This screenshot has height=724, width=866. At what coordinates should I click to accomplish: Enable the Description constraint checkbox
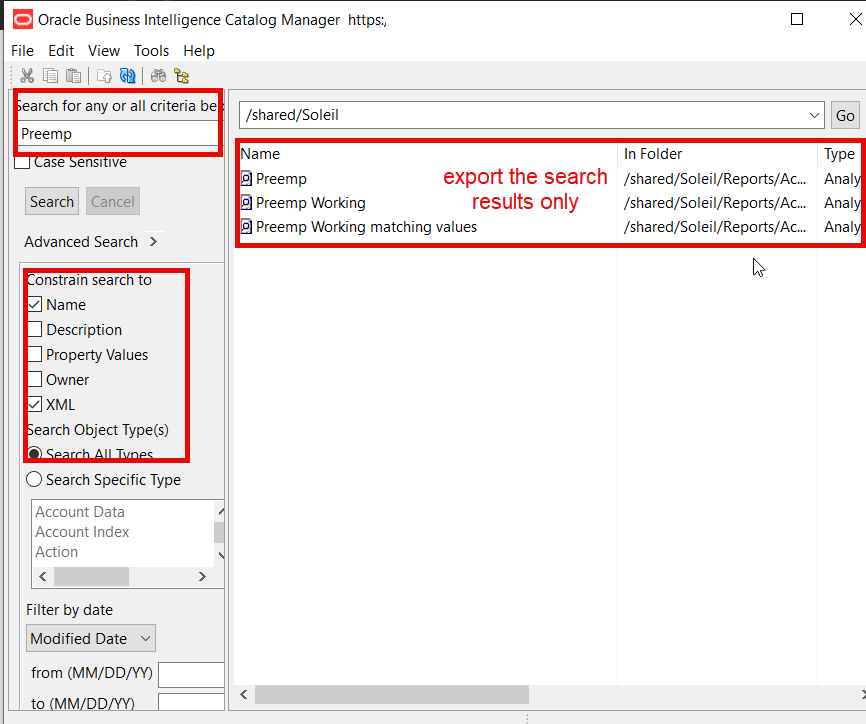pyautogui.click(x=35, y=329)
